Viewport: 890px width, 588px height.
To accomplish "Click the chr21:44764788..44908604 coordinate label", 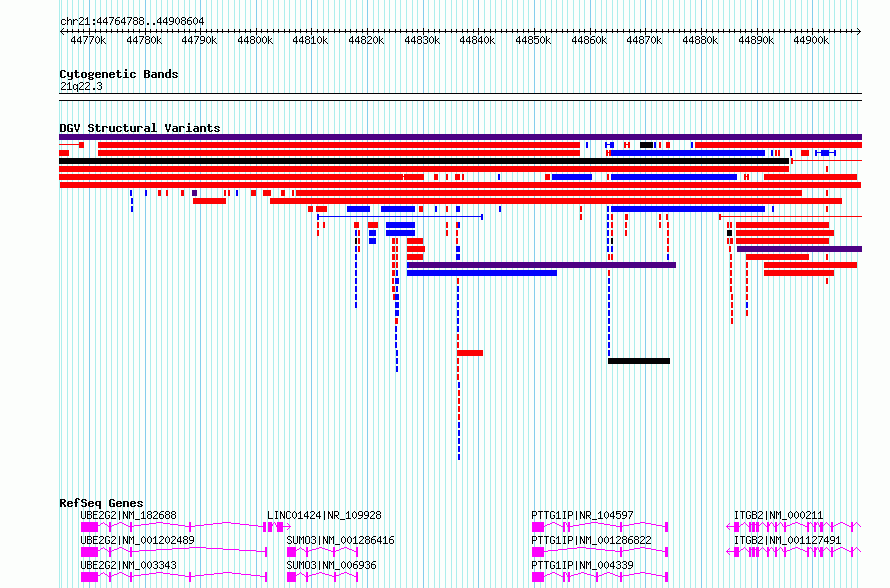I will tap(132, 21).
